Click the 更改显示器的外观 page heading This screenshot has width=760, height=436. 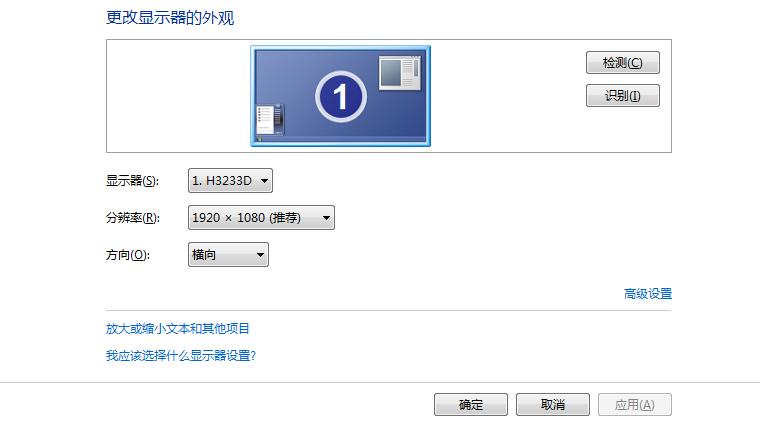pyautogui.click(x=170, y=18)
